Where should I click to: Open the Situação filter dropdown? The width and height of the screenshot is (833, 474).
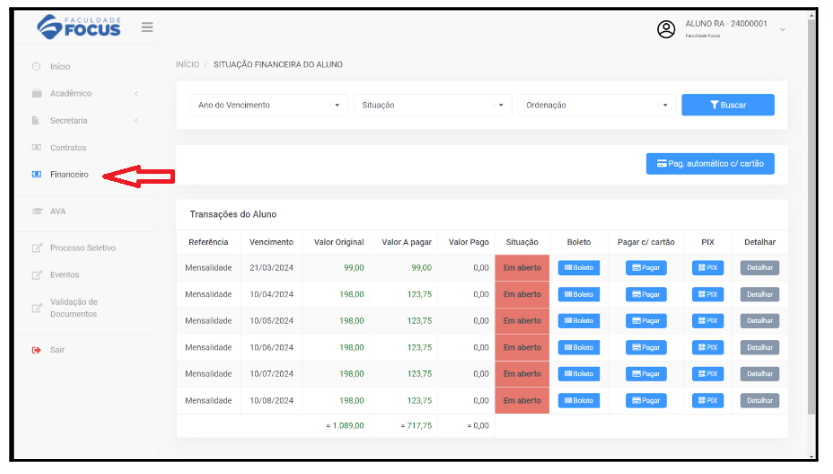coord(432,105)
